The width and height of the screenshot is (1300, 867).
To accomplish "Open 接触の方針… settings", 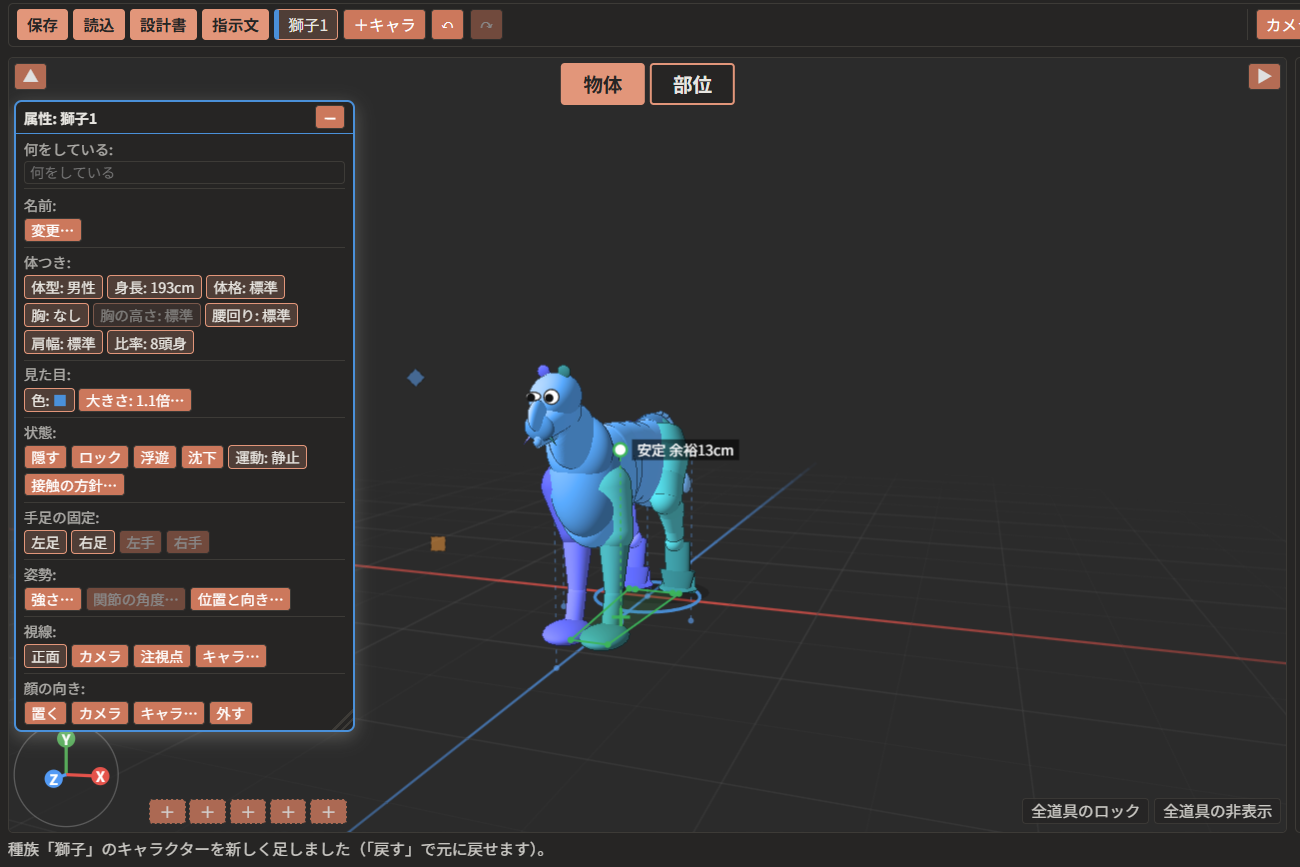I will pos(74,485).
